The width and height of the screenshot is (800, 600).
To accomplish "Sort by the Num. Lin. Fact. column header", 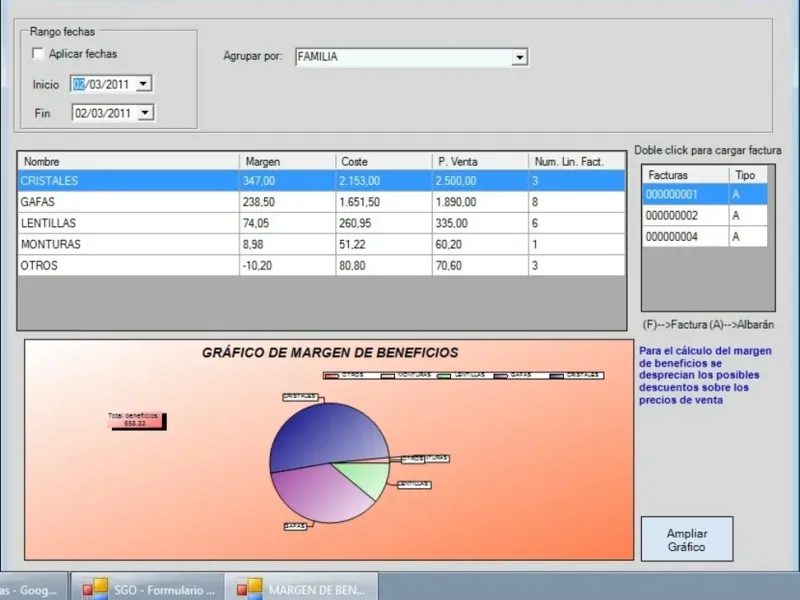I will [x=577, y=162].
